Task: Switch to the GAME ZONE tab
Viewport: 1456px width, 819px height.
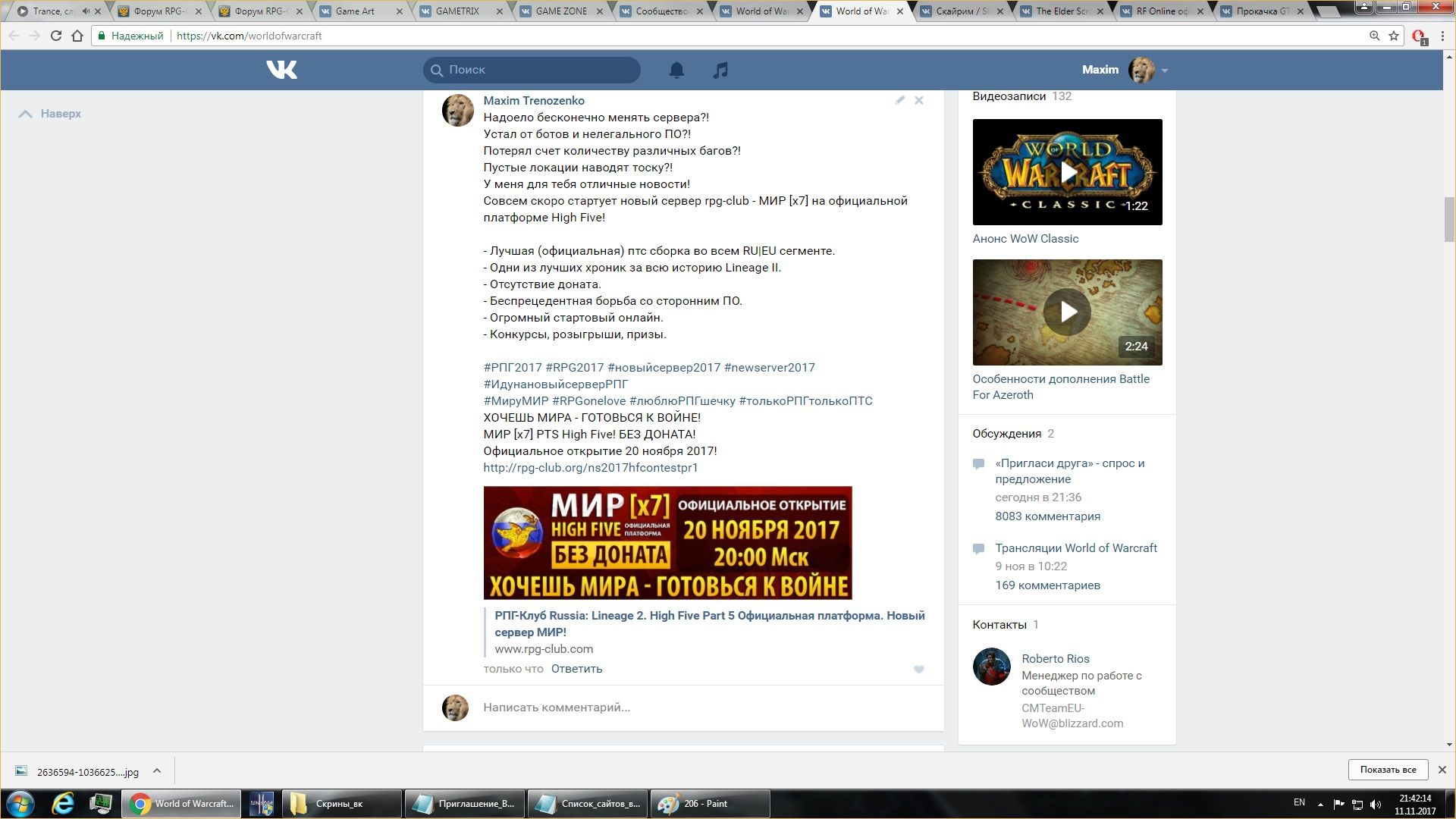Action: (561, 11)
